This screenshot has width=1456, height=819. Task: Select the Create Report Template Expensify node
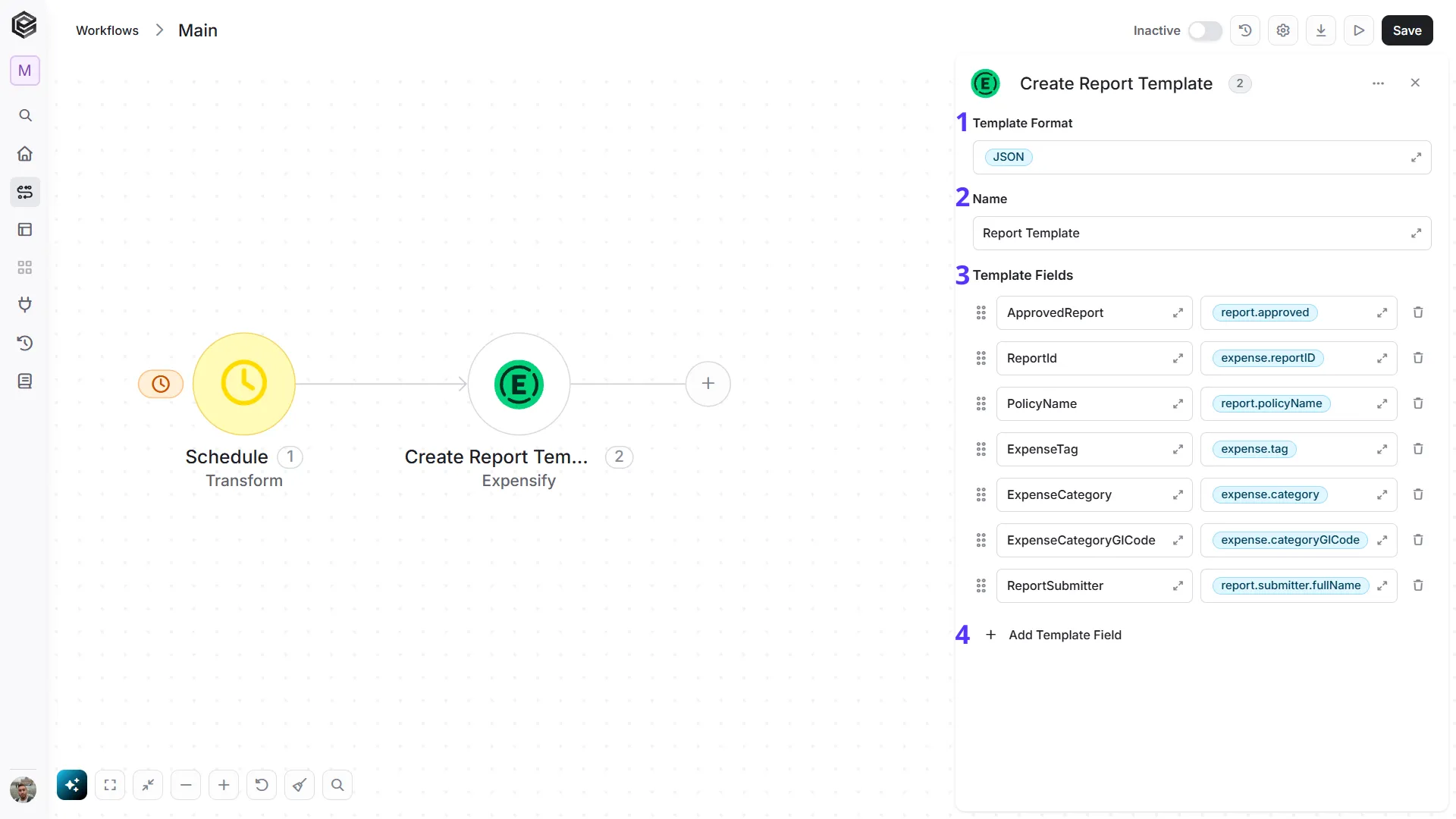519,384
